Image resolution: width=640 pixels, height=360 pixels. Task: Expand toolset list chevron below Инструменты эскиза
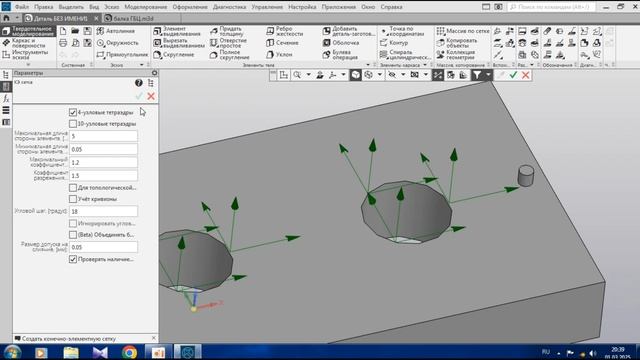28,64
